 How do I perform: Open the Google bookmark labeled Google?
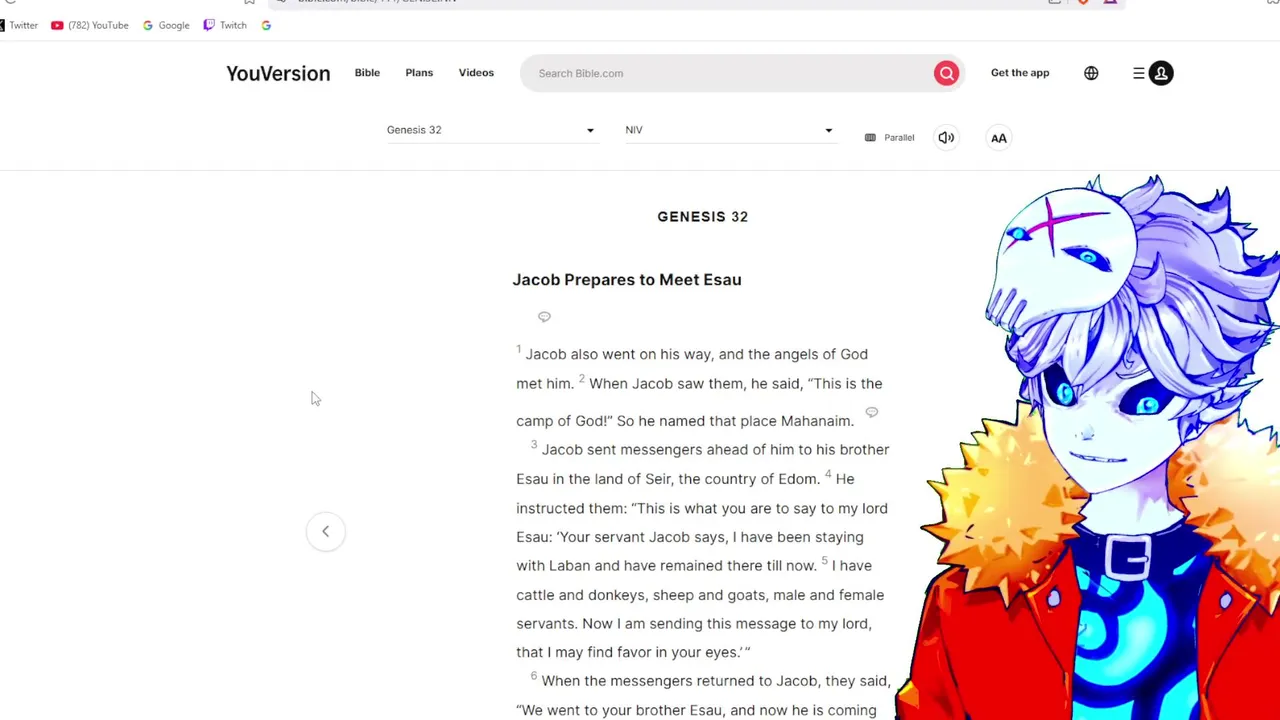[166, 25]
